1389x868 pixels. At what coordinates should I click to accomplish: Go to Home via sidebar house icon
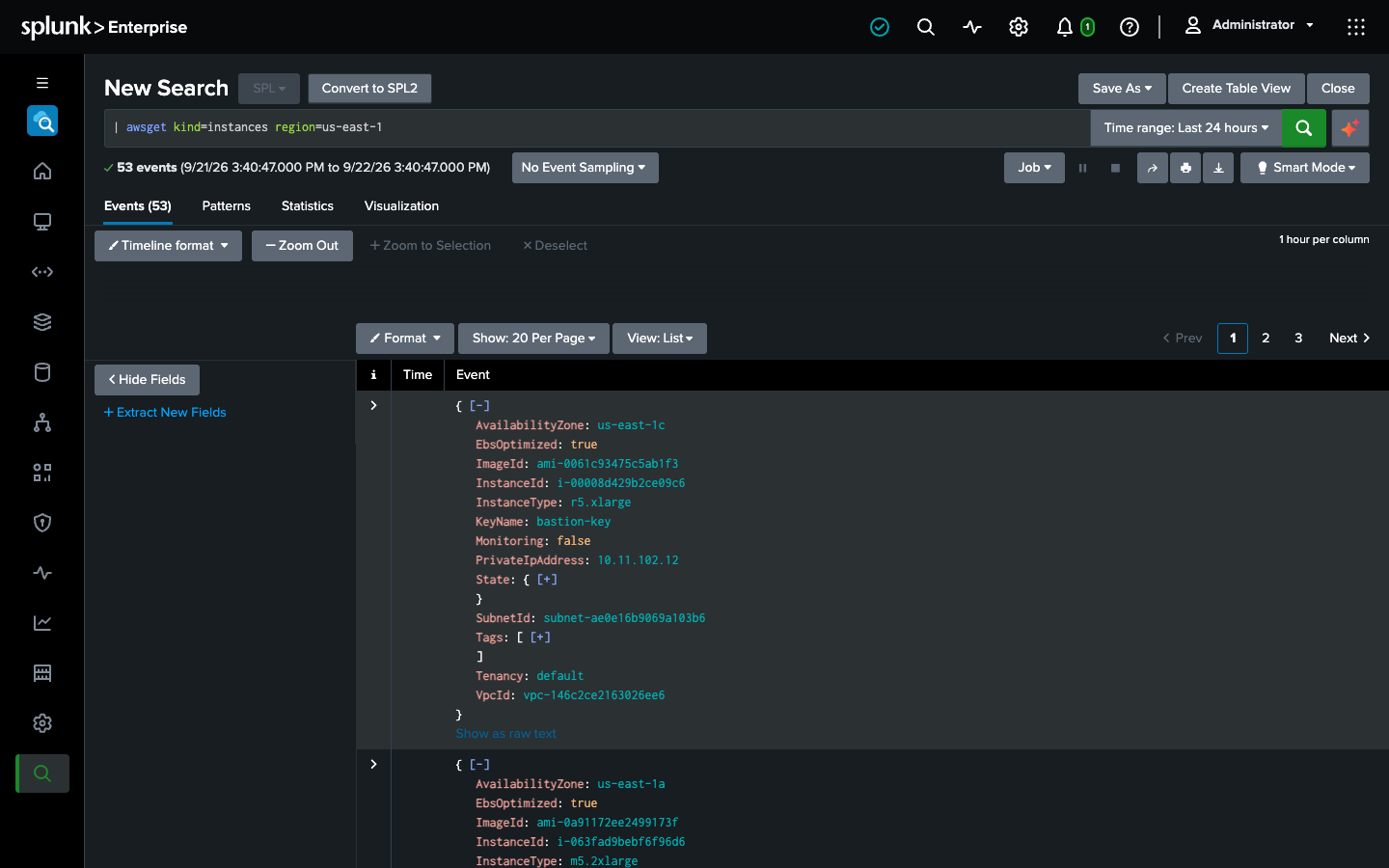point(42,172)
